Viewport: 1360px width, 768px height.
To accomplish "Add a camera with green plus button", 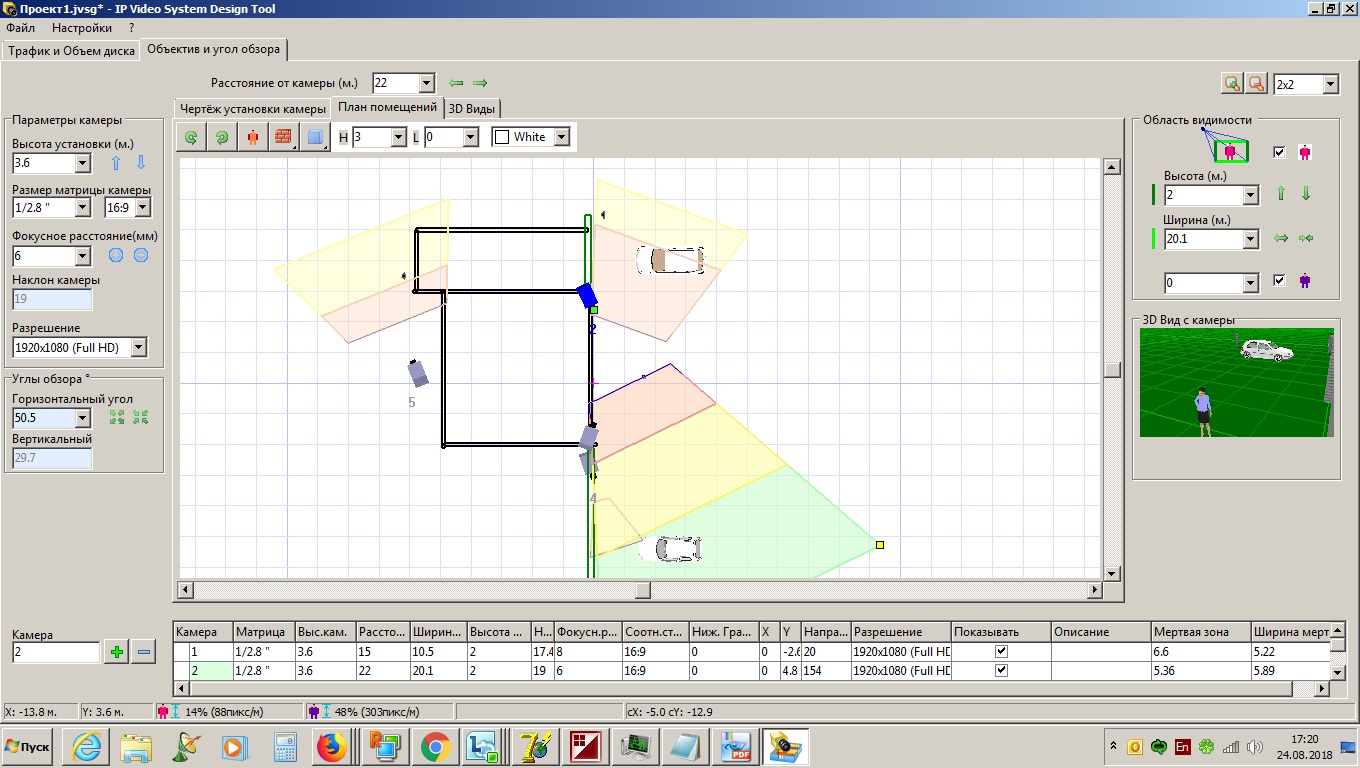I will coord(117,652).
